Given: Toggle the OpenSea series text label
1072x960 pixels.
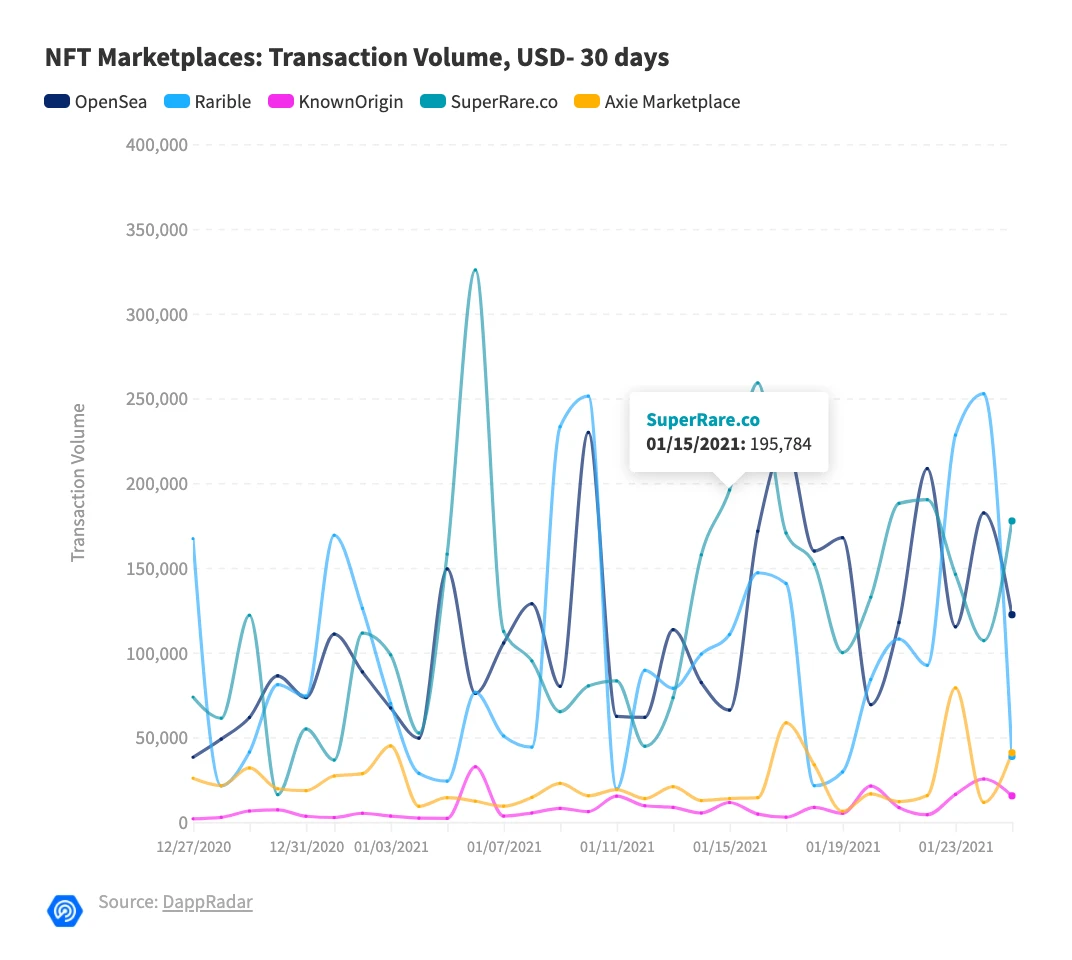Looking at the screenshot, I should click(x=110, y=101).
